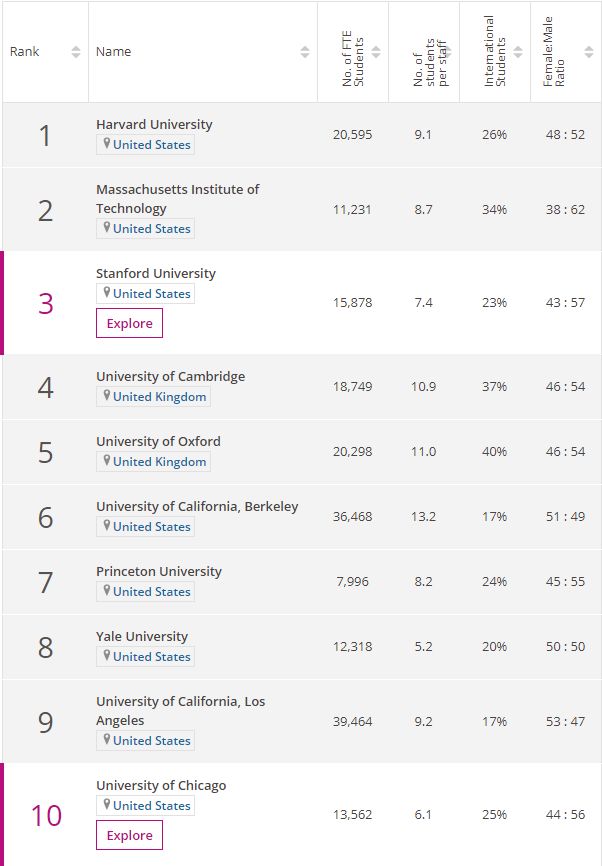602x866 pixels.
Task: Click location pin under Princeton University
Action: (x=106, y=590)
